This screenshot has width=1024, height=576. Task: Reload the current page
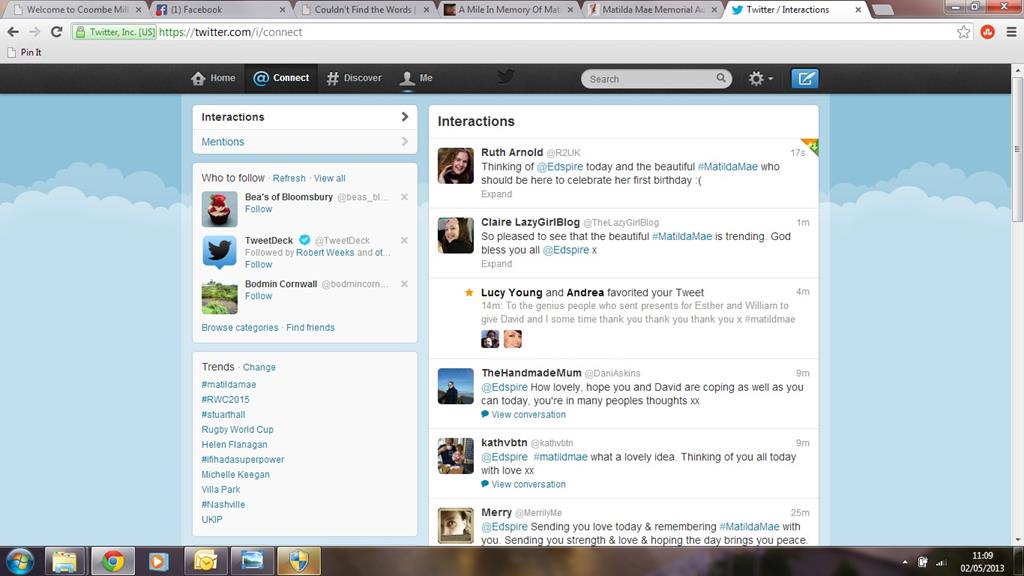tap(57, 32)
